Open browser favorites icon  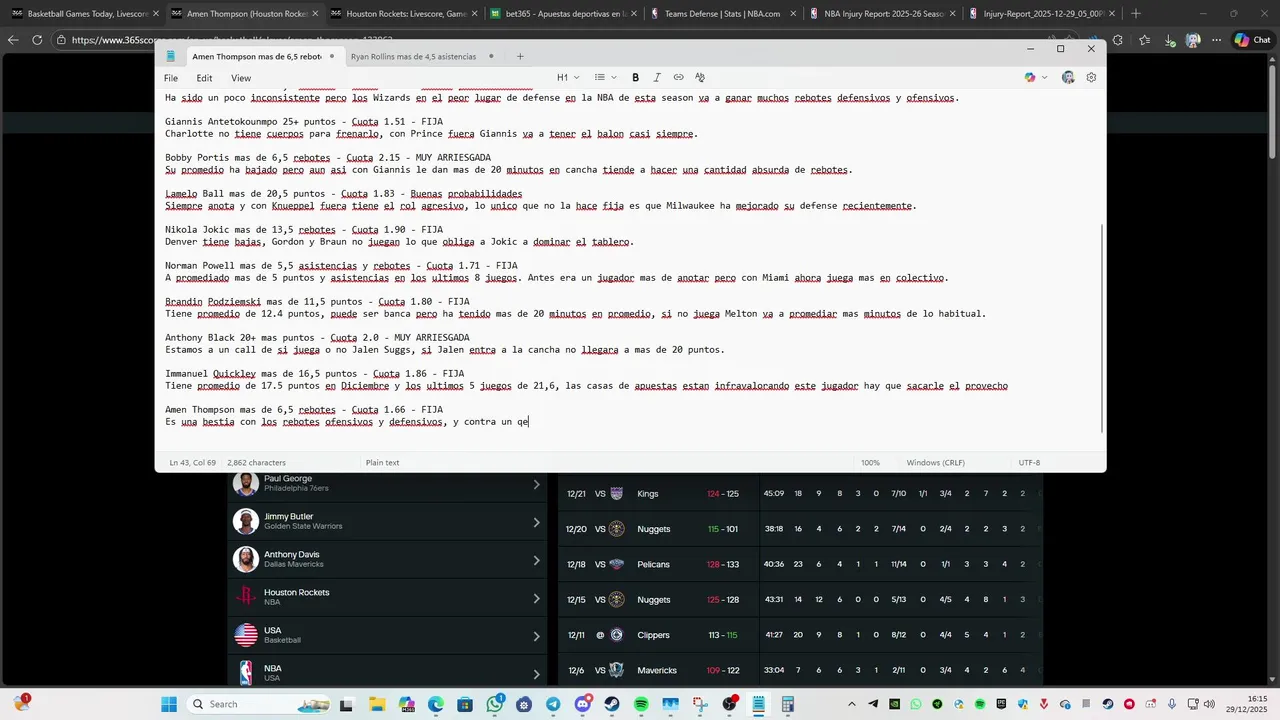coord(1145,40)
